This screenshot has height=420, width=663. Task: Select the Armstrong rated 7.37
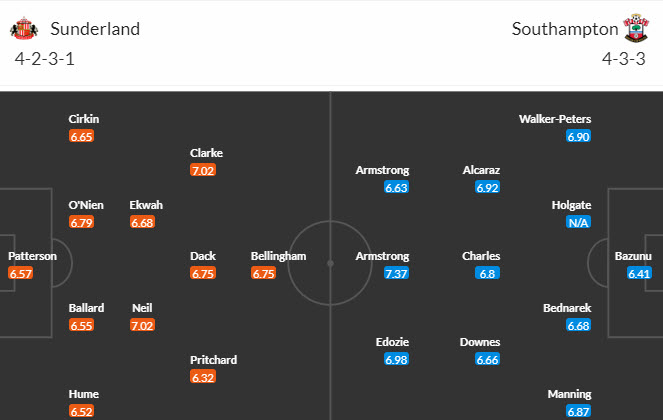click(382, 256)
